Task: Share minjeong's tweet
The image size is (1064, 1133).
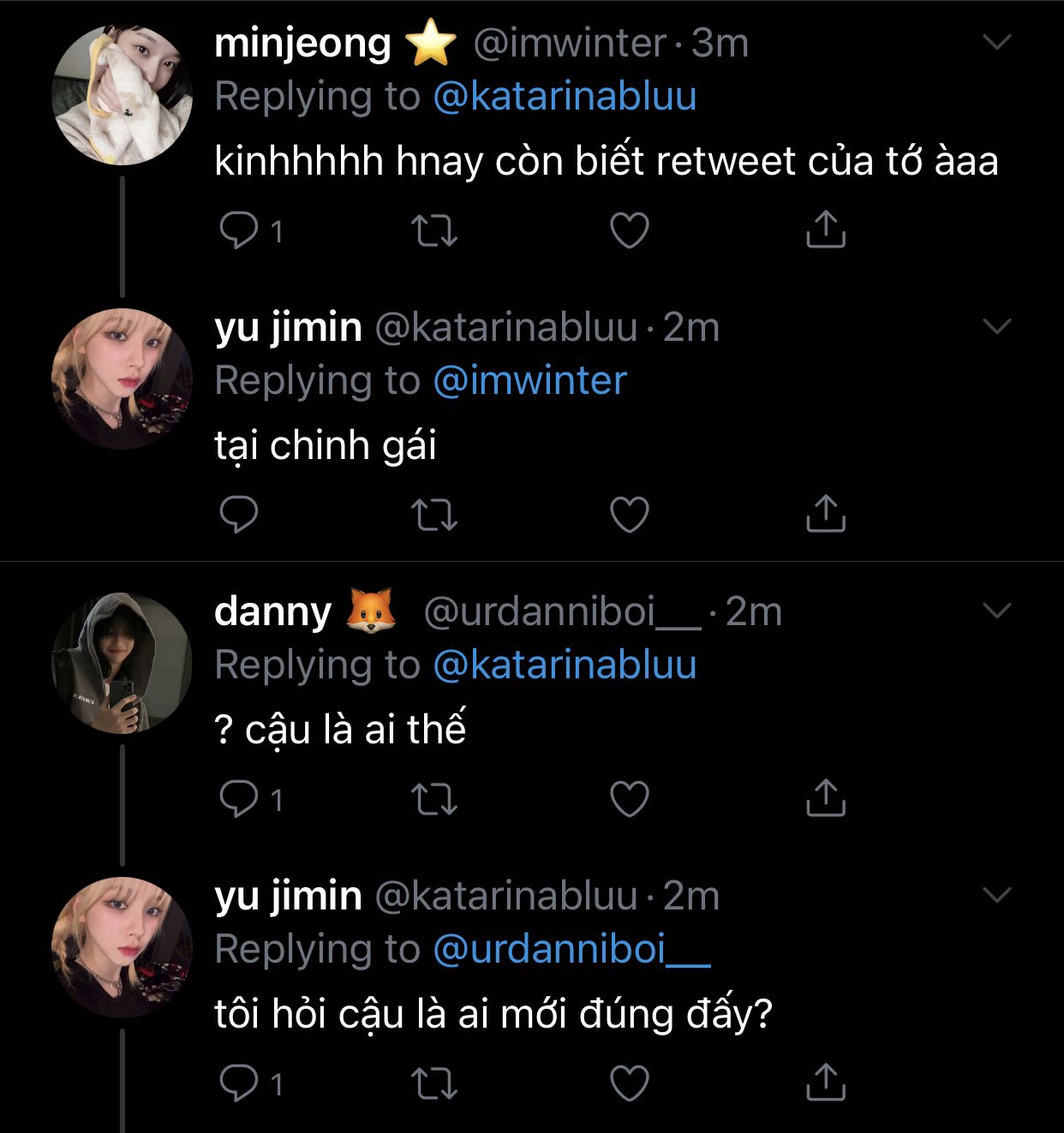Action: 826,230
